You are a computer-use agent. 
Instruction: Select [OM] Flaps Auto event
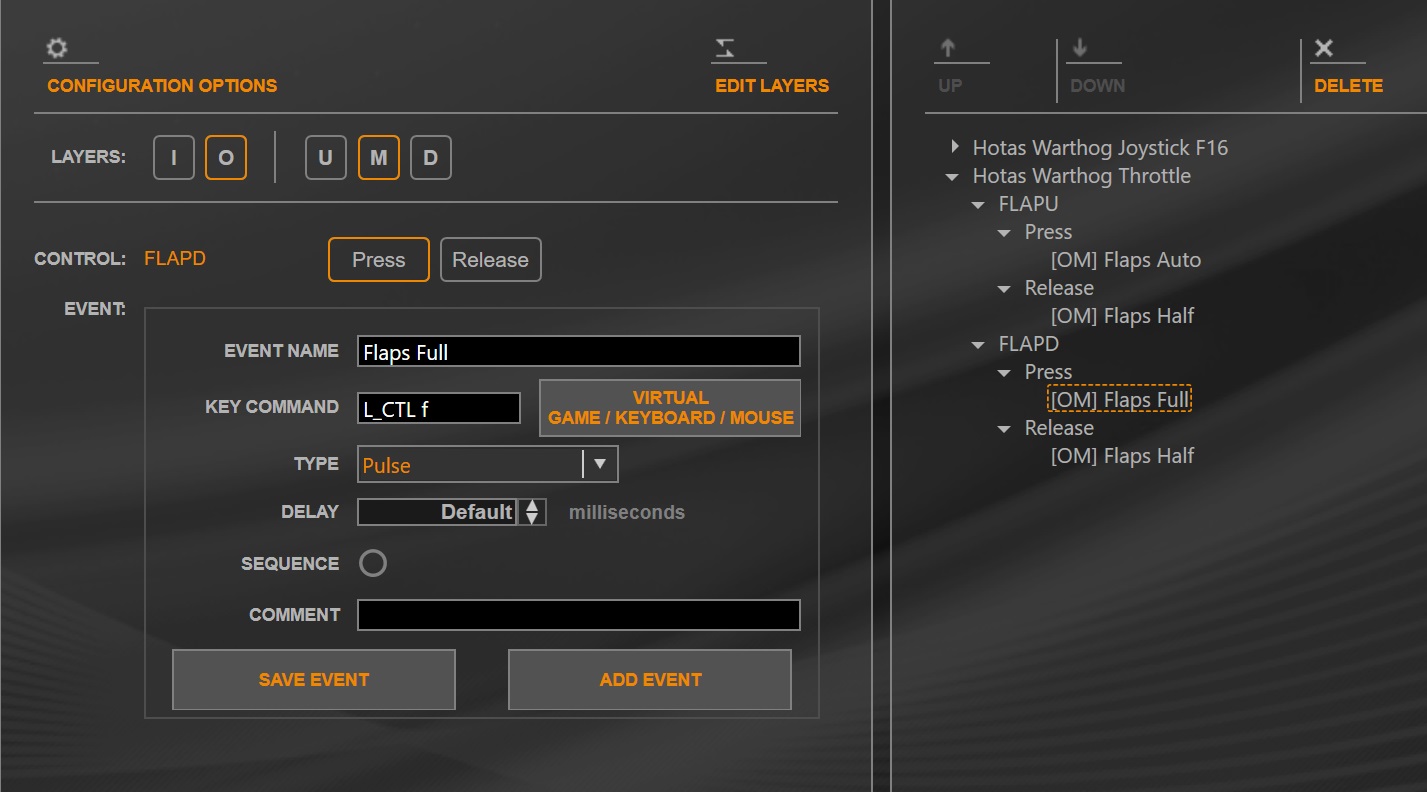tap(1126, 260)
